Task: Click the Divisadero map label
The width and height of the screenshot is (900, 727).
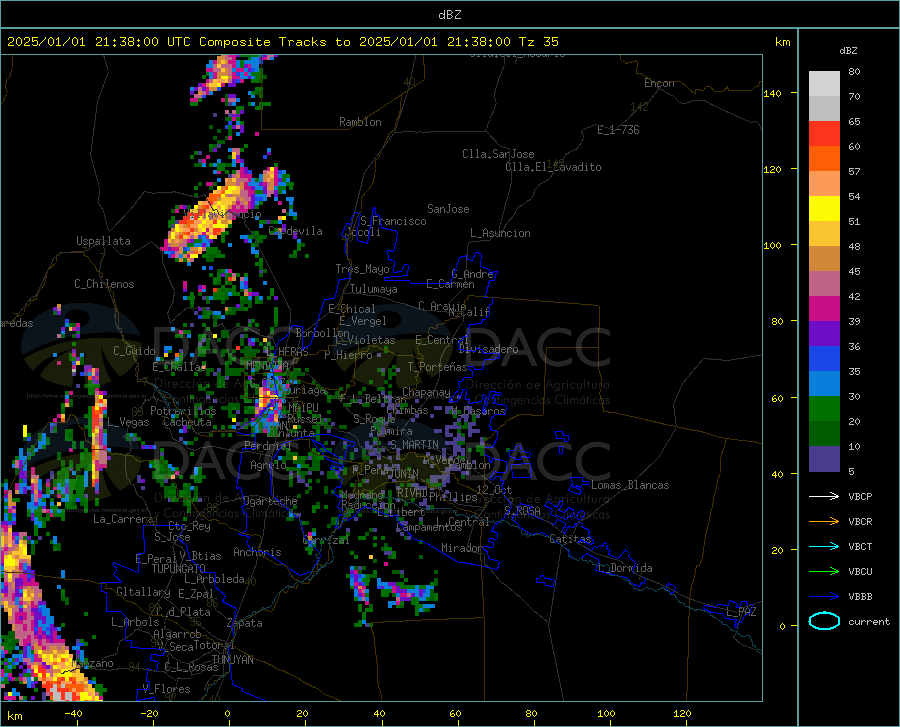Action: (488, 349)
